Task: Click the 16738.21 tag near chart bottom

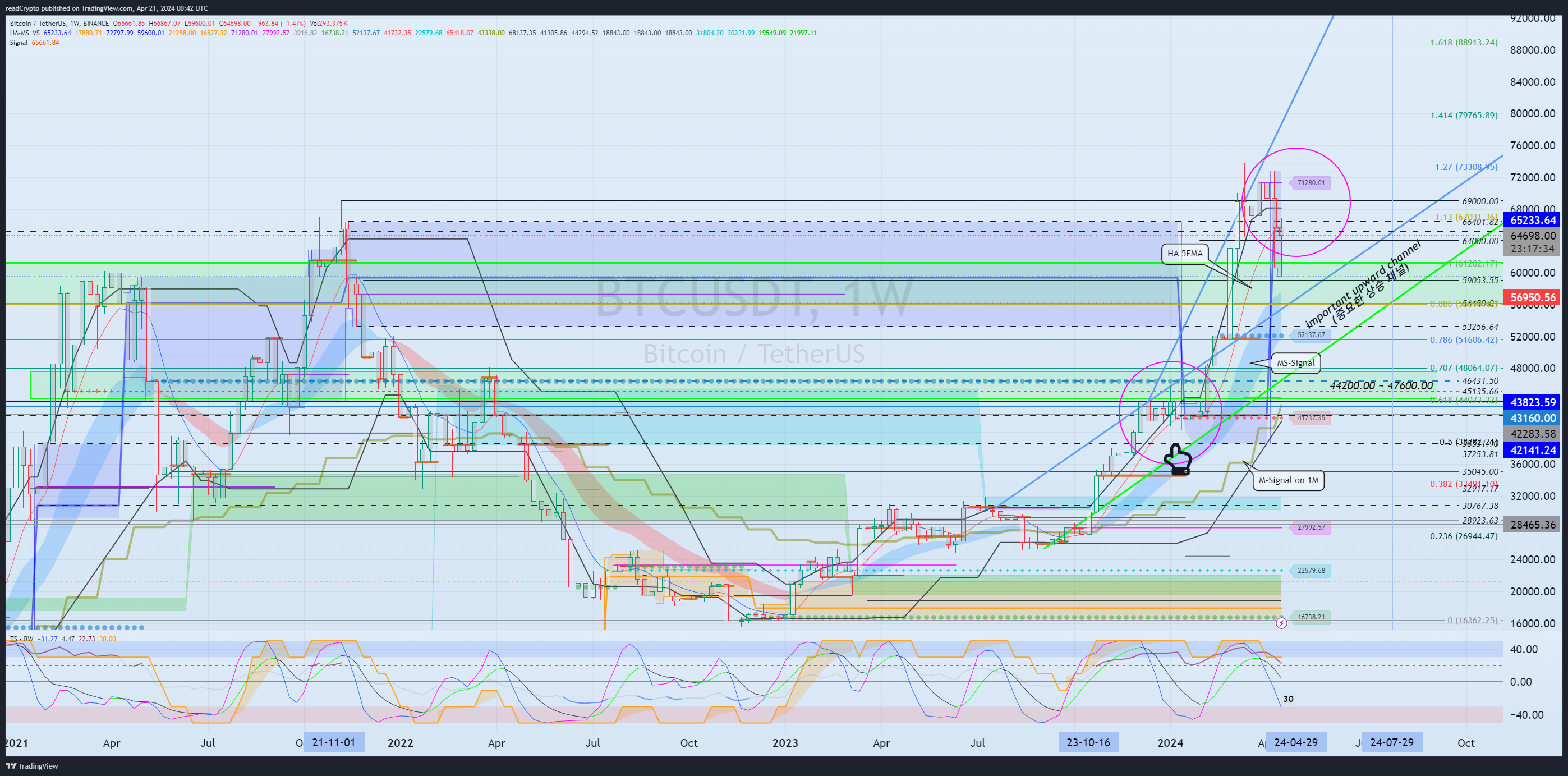Action: pyautogui.click(x=1311, y=617)
